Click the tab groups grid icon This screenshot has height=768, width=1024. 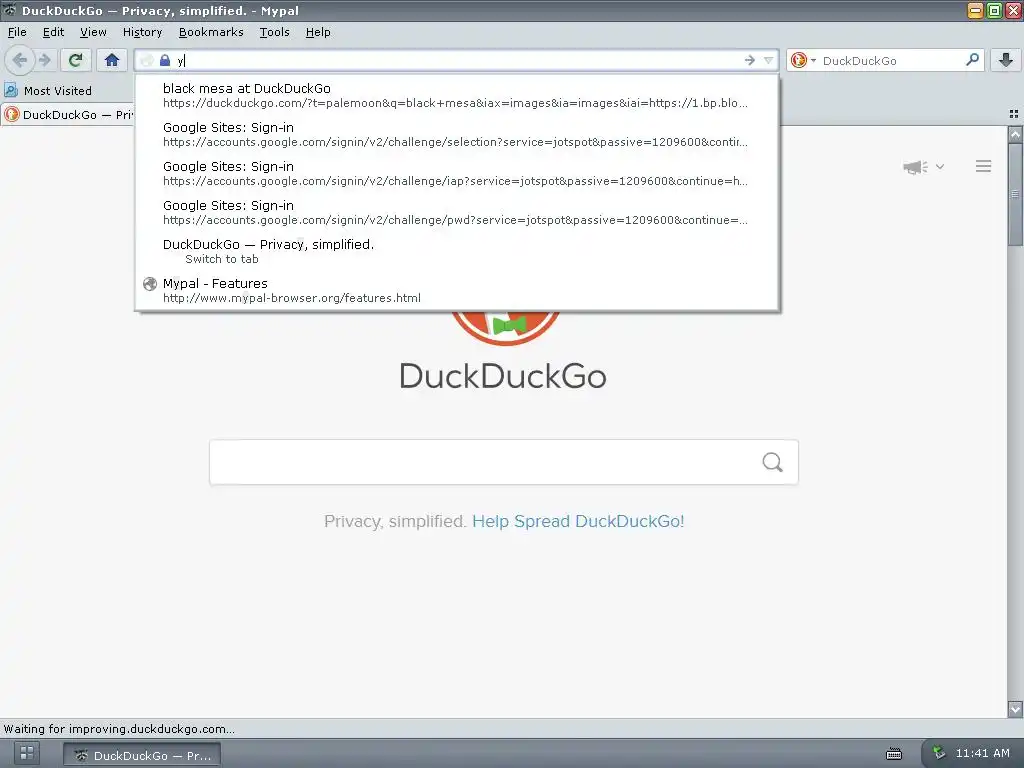click(x=1014, y=114)
